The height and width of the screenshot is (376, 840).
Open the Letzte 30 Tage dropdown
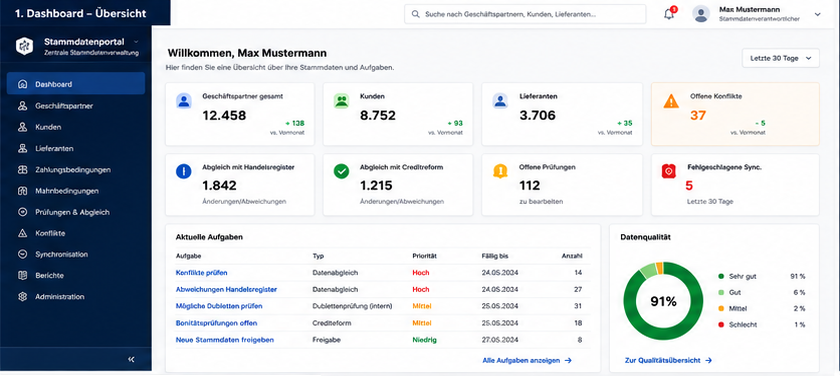click(781, 58)
